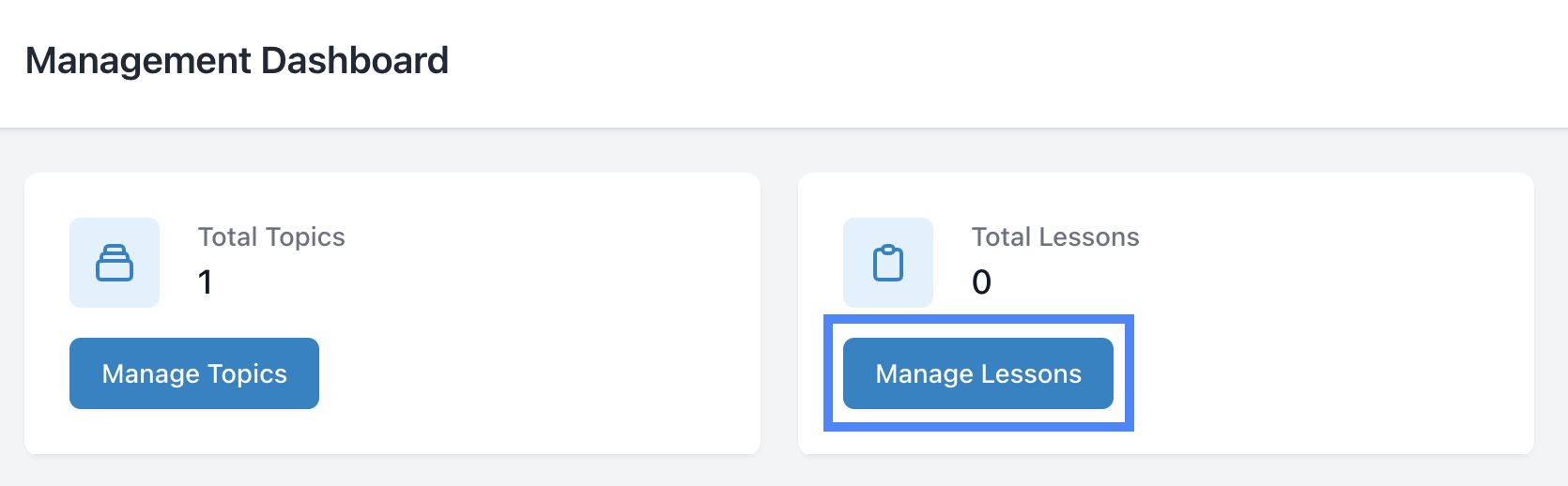1568x486 pixels.
Task: Click the Total Lessons clipboard icon
Action: click(888, 263)
